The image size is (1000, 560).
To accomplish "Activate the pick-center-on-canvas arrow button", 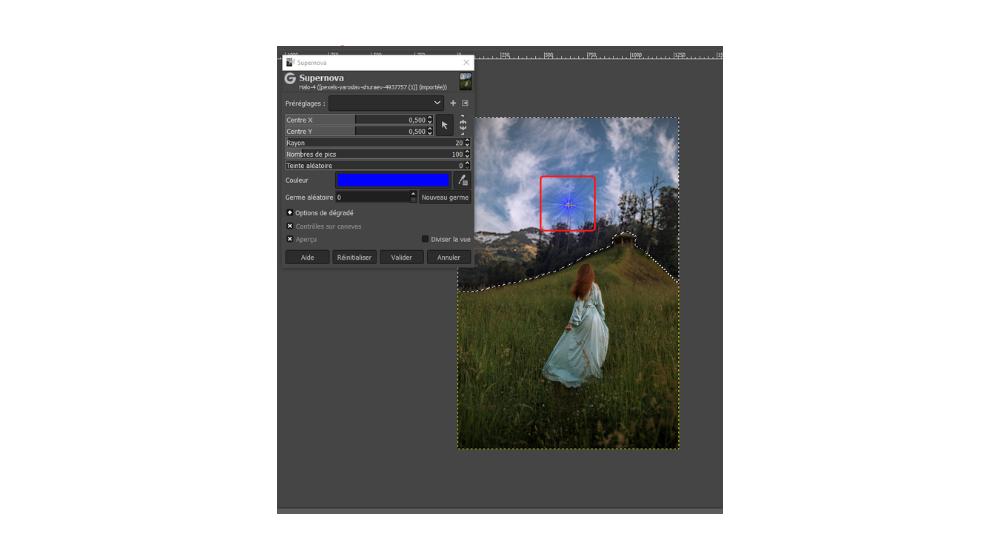I will pos(445,126).
